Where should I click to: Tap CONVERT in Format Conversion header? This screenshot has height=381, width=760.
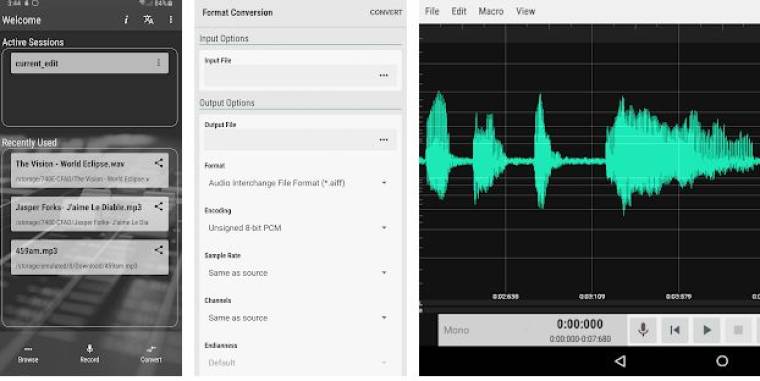[386, 13]
